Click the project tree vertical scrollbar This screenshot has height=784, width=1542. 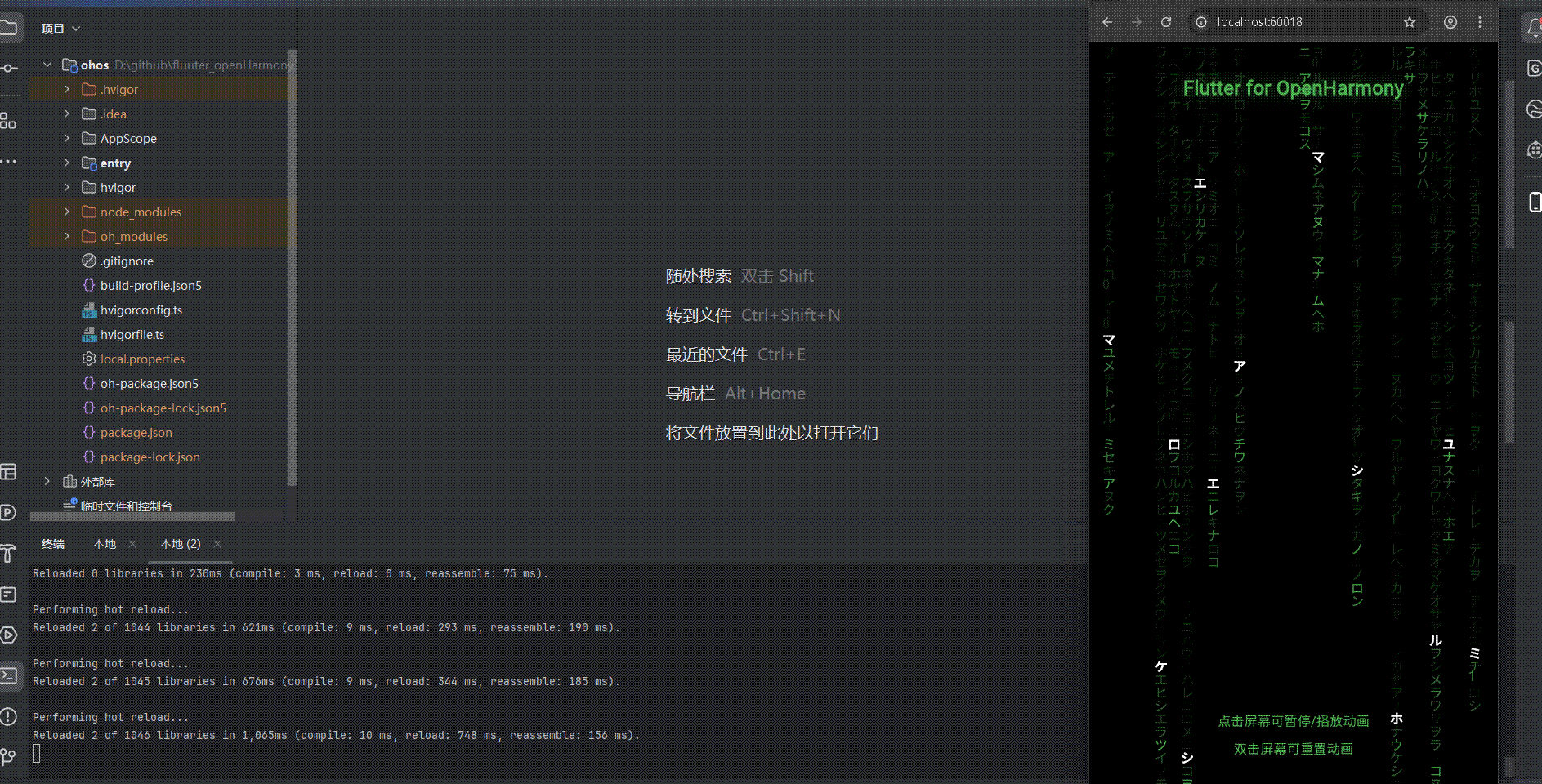tap(292, 269)
